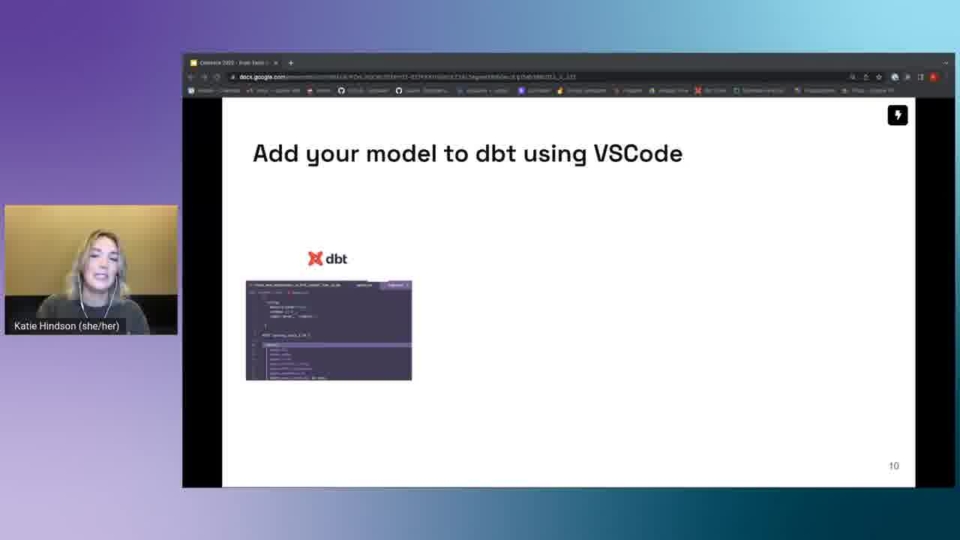Viewport: 960px width, 540px height.
Task: Open the first GitHub-icon bookmark
Action: coord(363,91)
